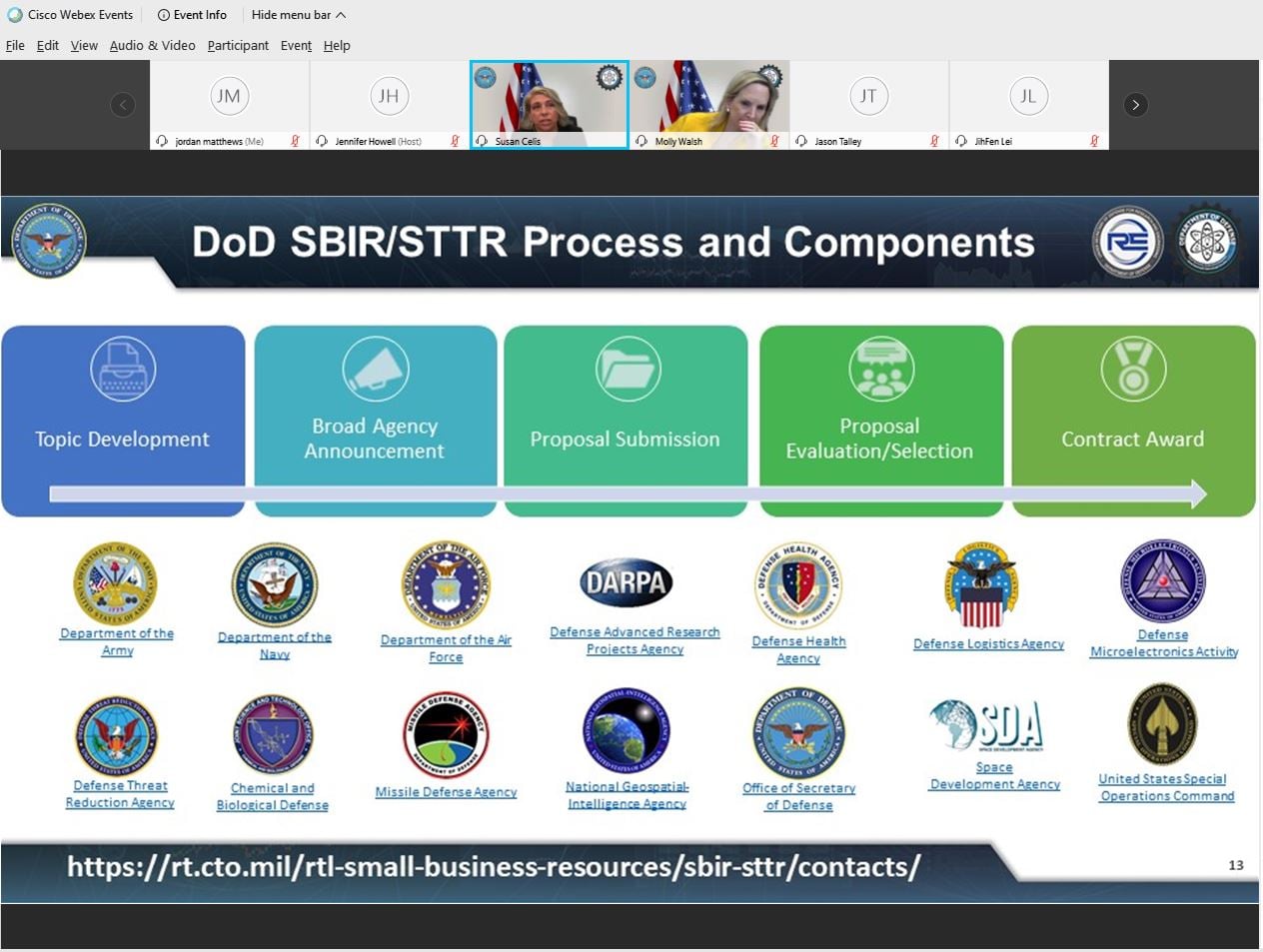This screenshot has width=1263, height=952.
Task: Open the Event menu
Action: coord(296,45)
